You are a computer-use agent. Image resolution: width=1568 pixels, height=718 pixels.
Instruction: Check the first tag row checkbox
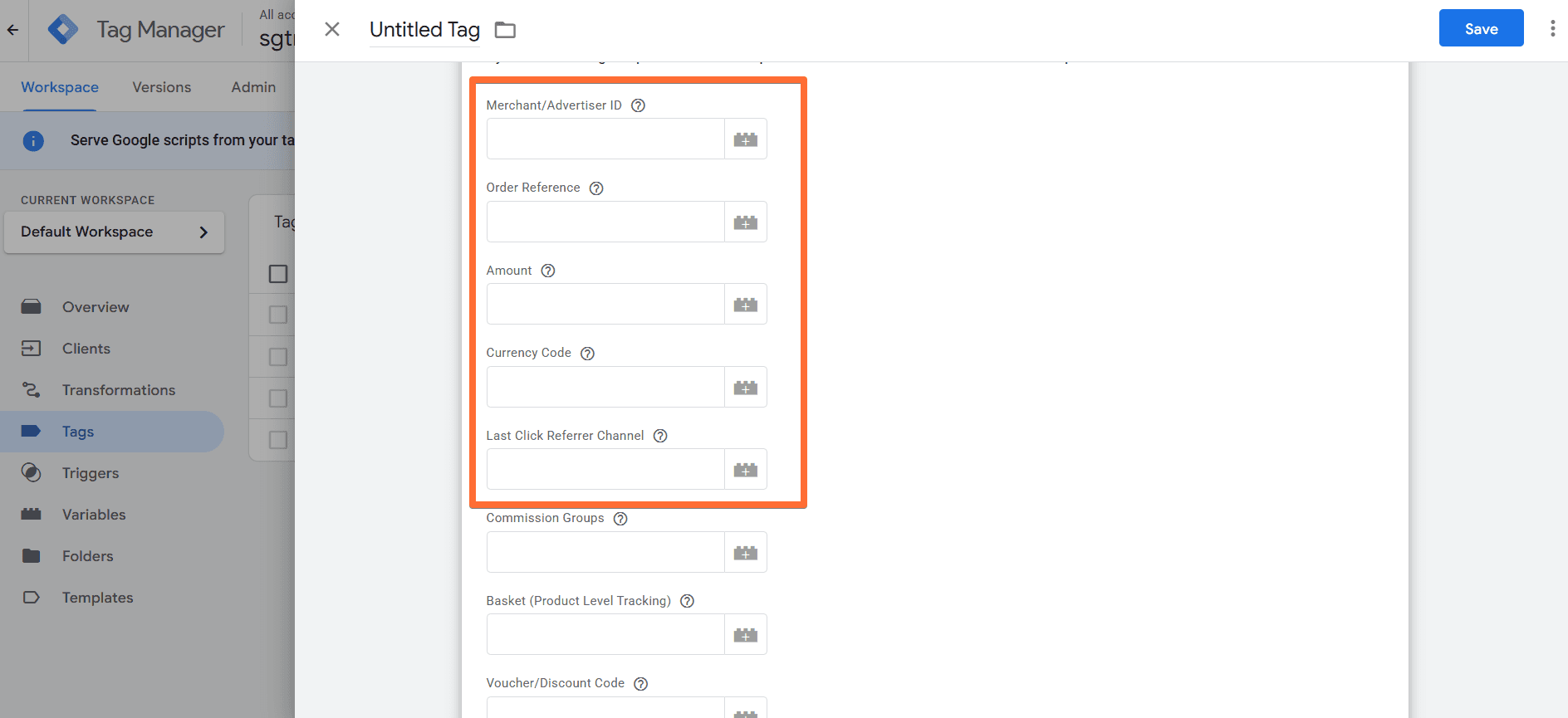(x=278, y=315)
